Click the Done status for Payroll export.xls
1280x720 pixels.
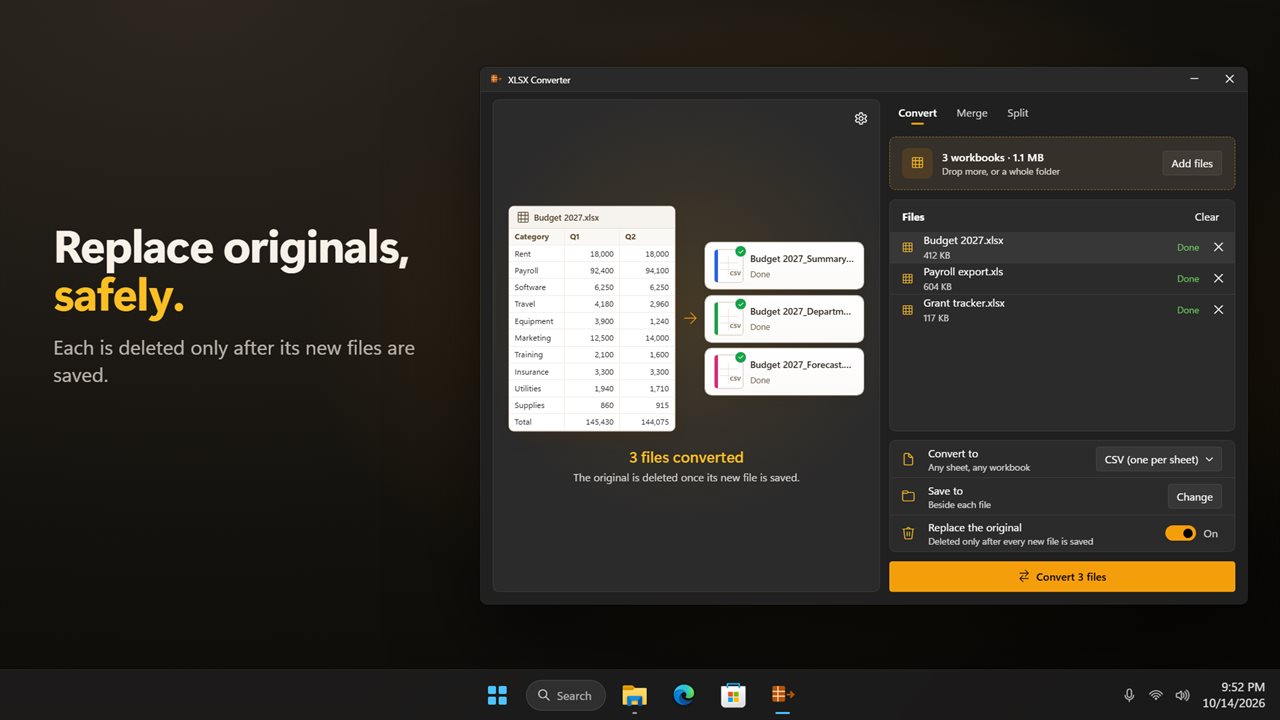[1187, 279]
